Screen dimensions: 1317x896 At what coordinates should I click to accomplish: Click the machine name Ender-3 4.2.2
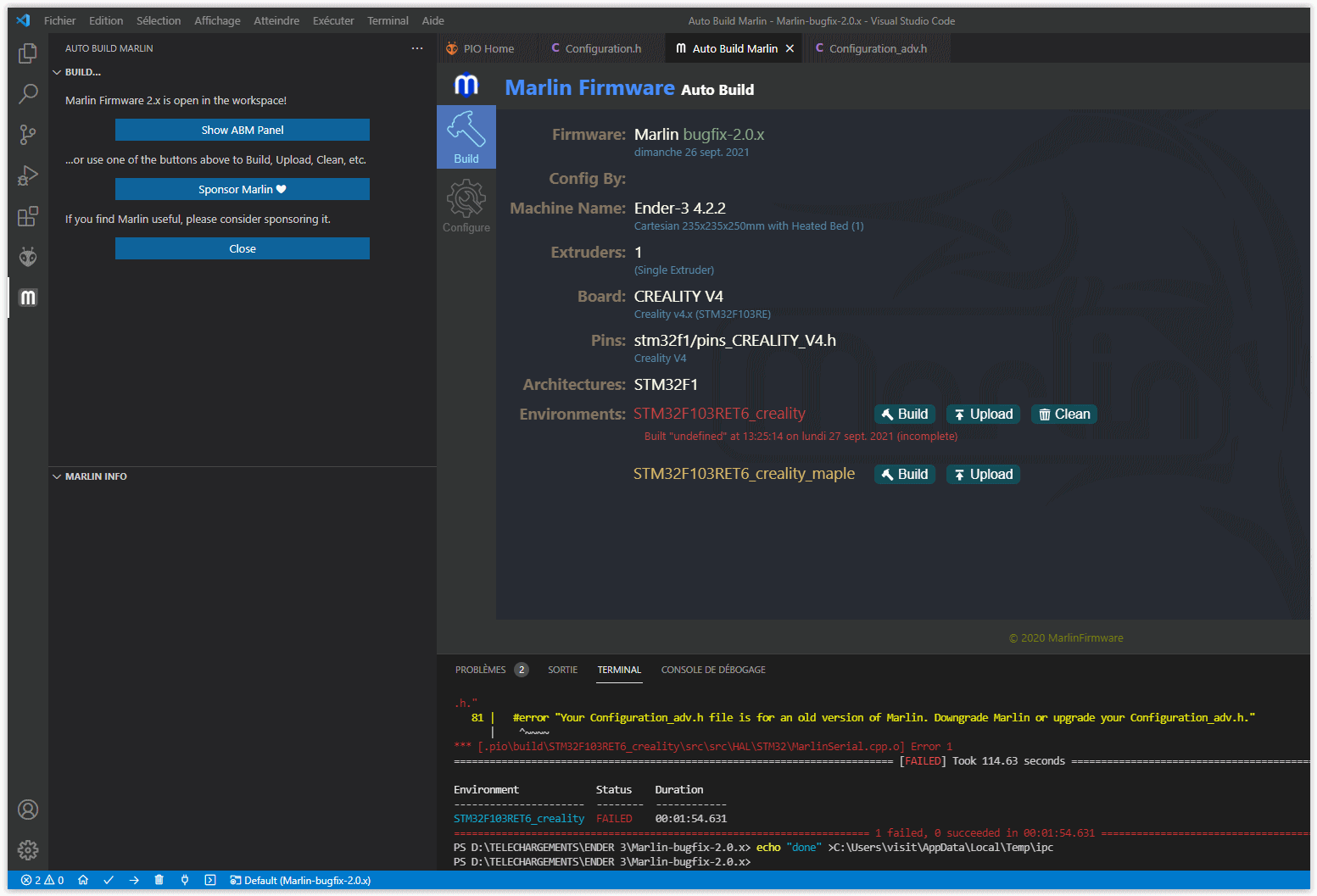click(680, 208)
